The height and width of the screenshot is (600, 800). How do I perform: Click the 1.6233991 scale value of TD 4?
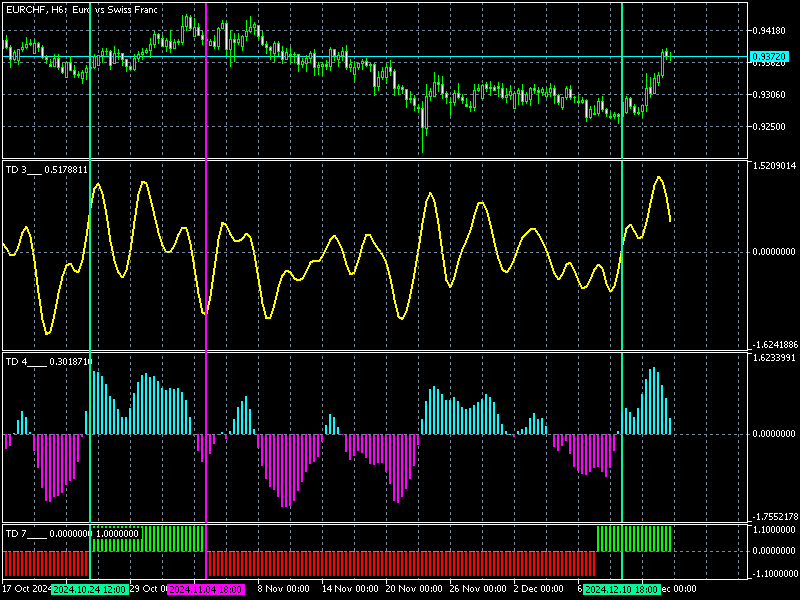pos(774,358)
